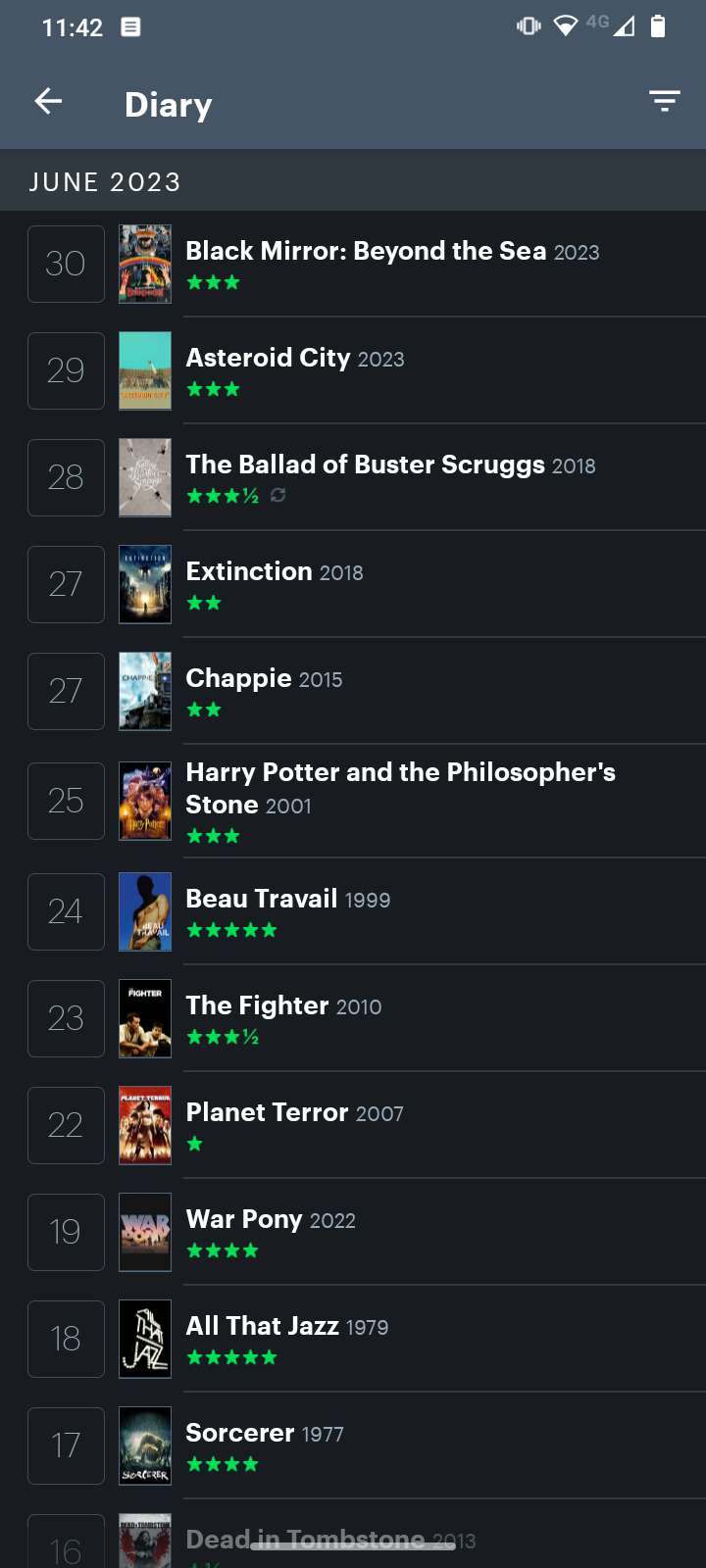Tap the Asteroid City poster thumbnail
Screen dimensions: 706x1568
(145, 370)
